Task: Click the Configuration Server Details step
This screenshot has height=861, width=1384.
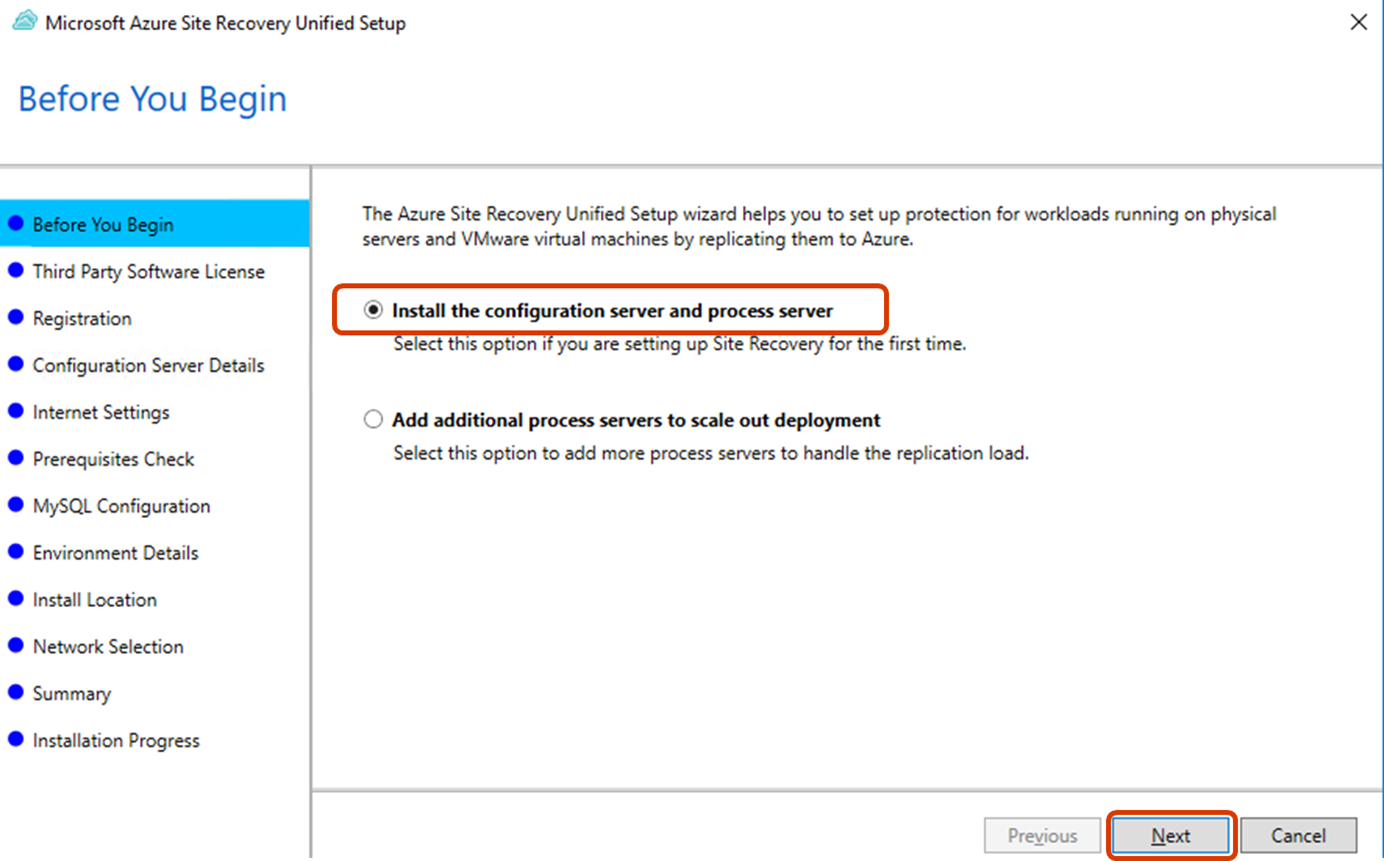Action: (149, 365)
